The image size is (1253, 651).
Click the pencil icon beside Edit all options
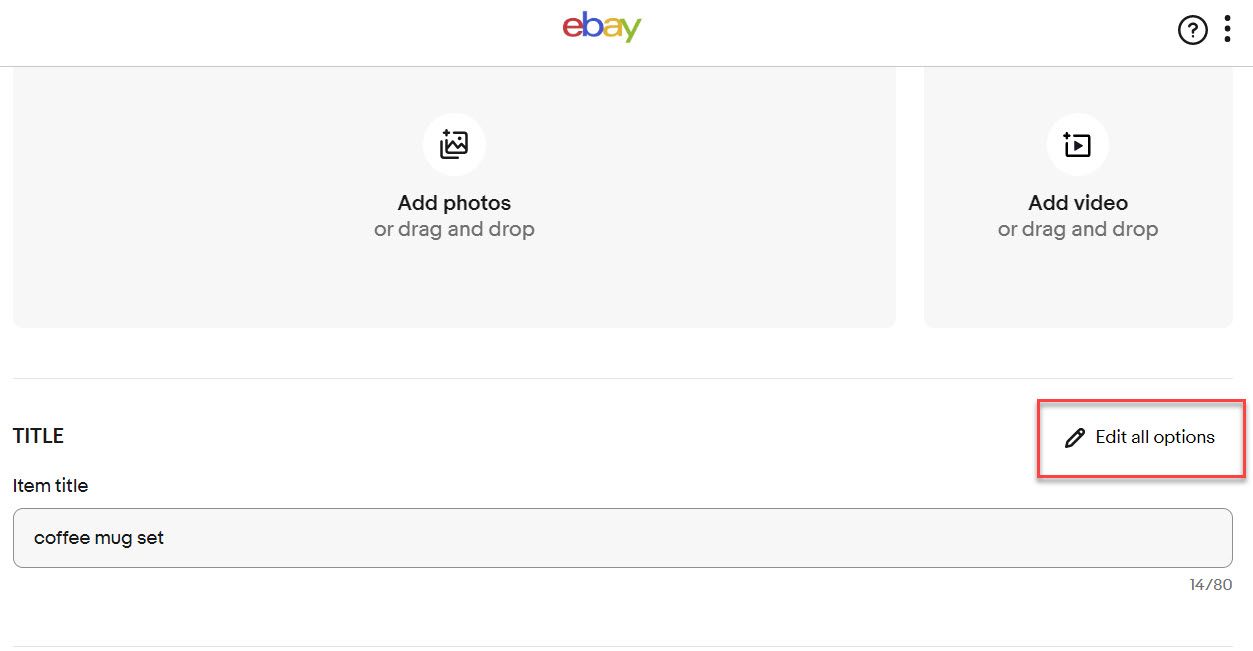(x=1075, y=438)
